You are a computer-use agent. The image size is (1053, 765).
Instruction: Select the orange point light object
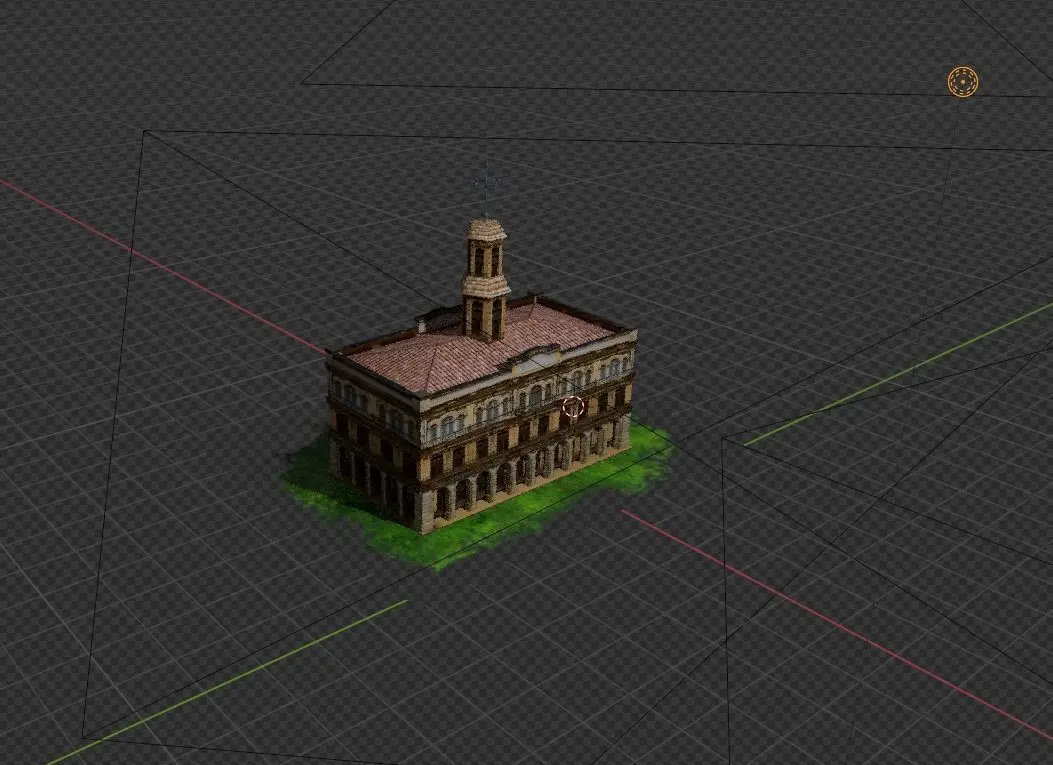(962, 81)
